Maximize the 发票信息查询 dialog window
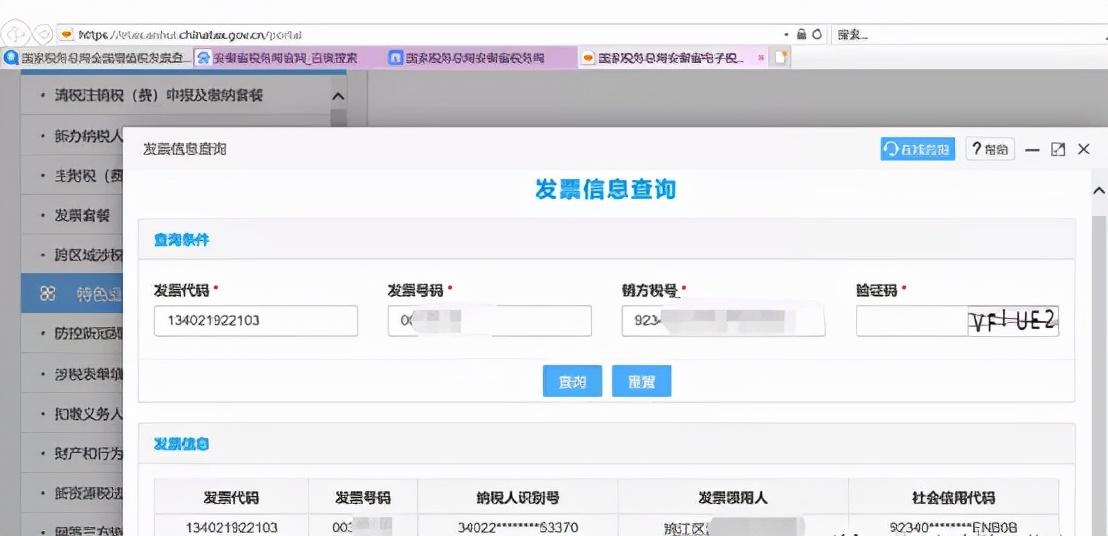Screen dimensions: 1108x536 1058,149
